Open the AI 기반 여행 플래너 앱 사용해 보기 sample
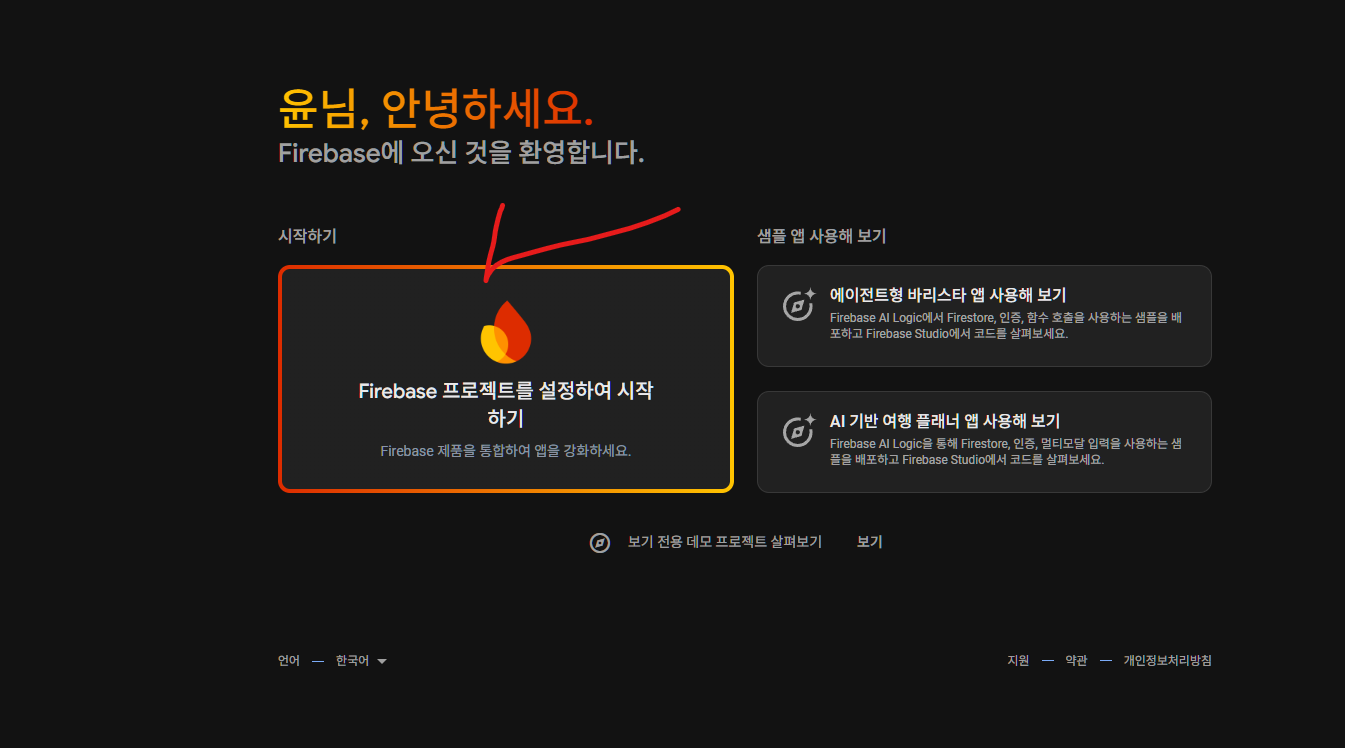The height and width of the screenshot is (748, 1345). 984,442
